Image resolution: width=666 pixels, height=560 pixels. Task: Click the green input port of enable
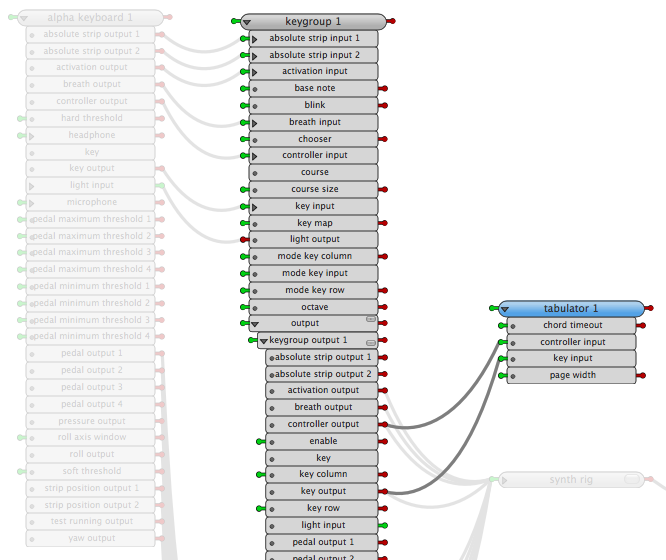pos(261,442)
